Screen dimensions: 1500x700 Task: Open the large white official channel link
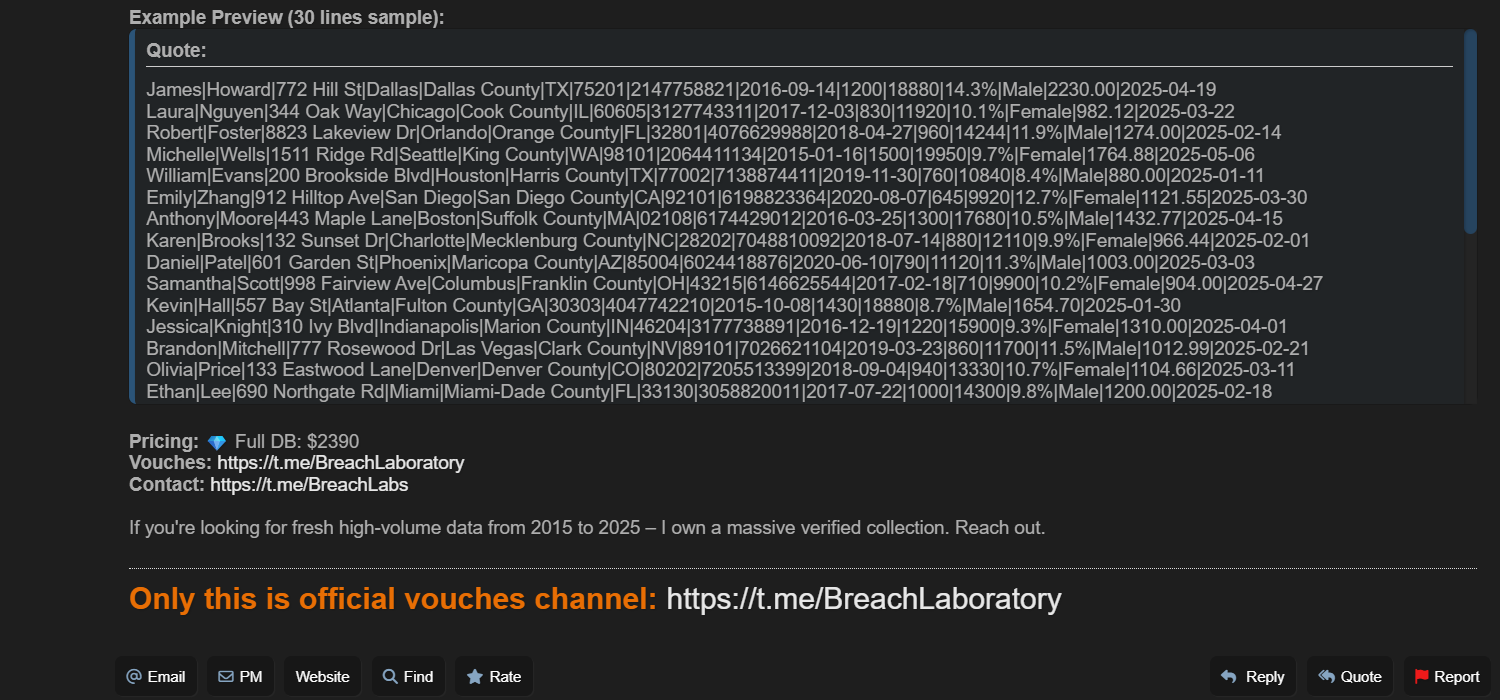863,599
